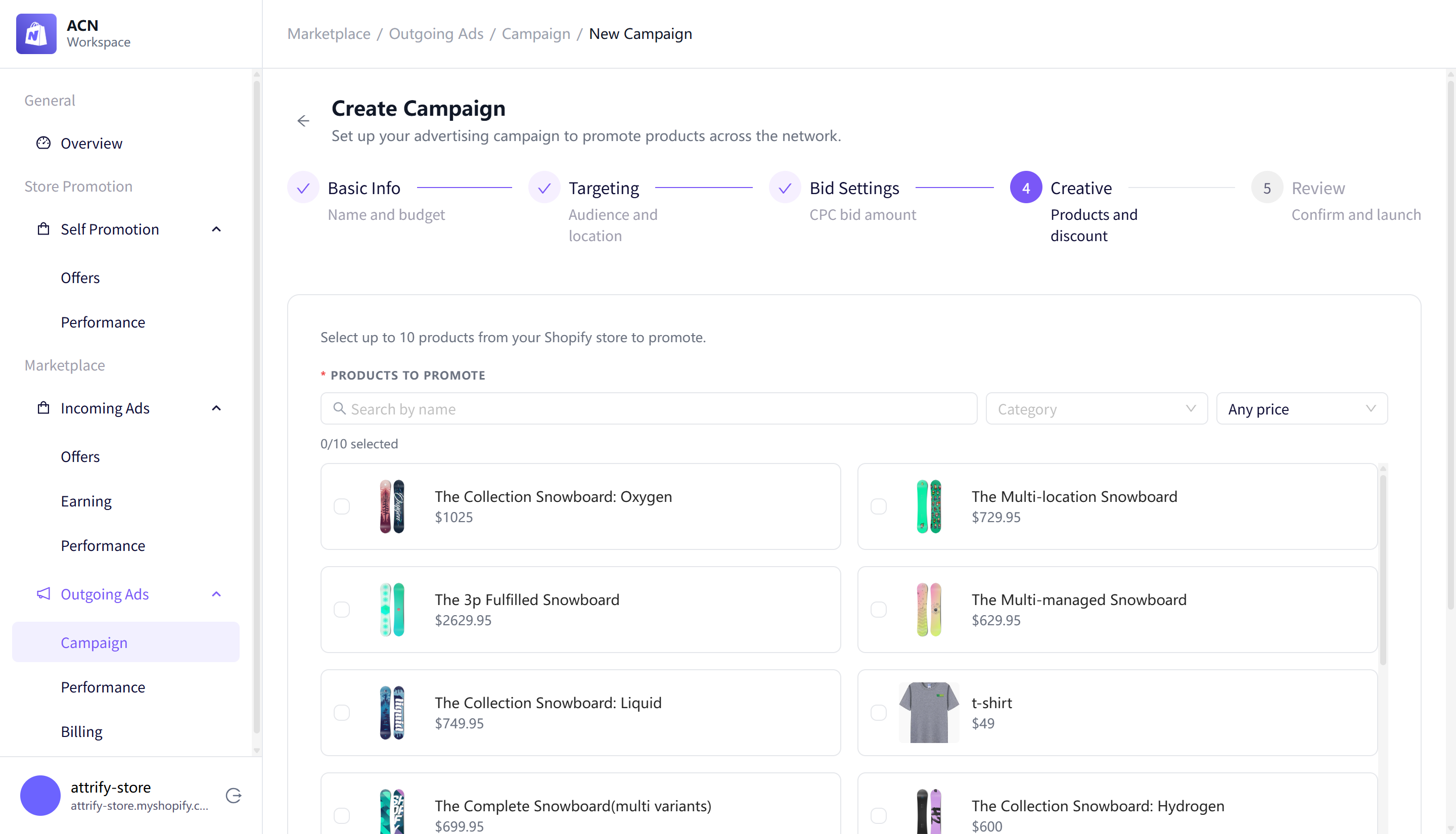
Task: Click the Basic Info checkmark step icon
Action: [303, 188]
